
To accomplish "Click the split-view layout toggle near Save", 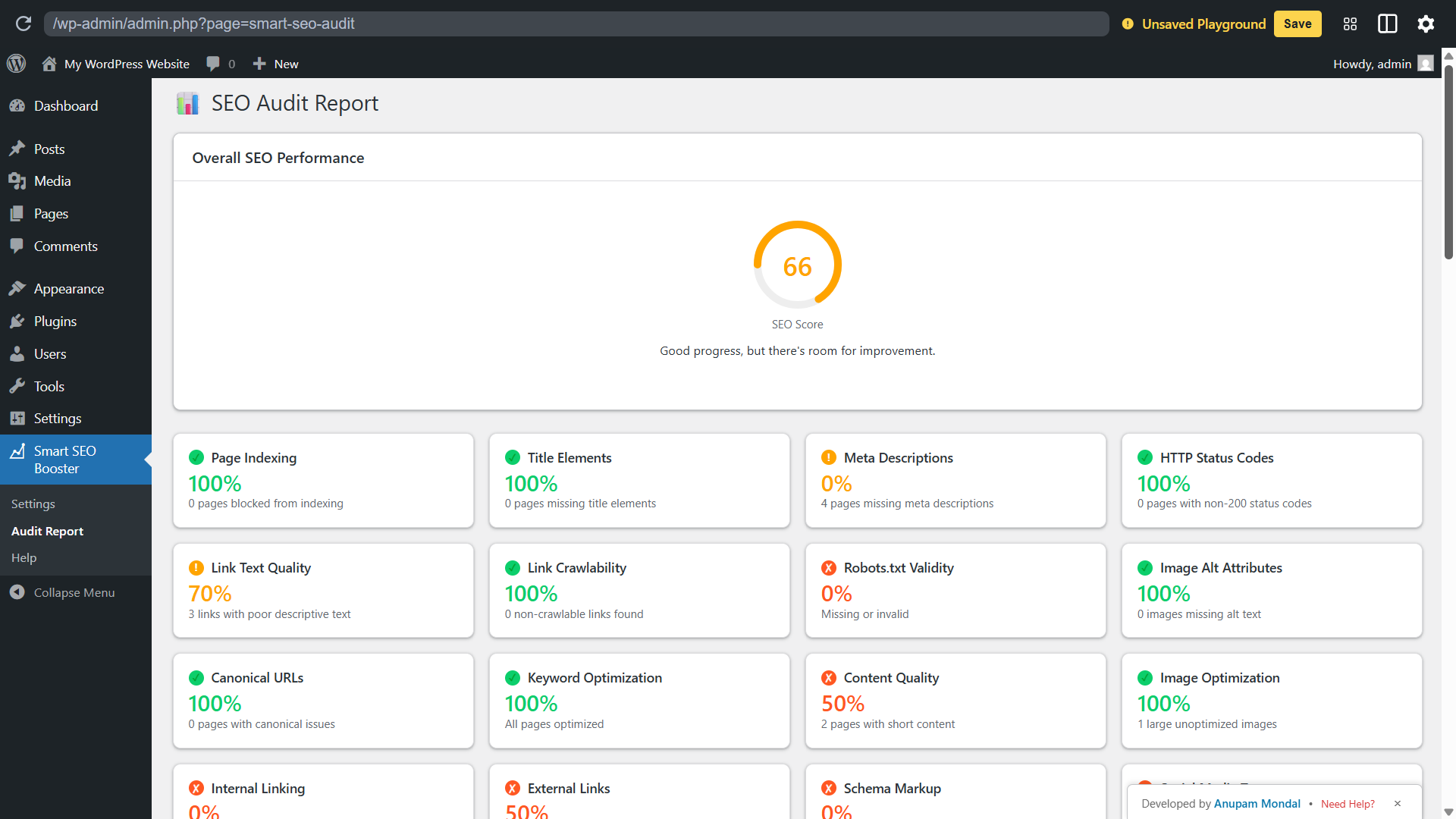I will pos(1387,24).
